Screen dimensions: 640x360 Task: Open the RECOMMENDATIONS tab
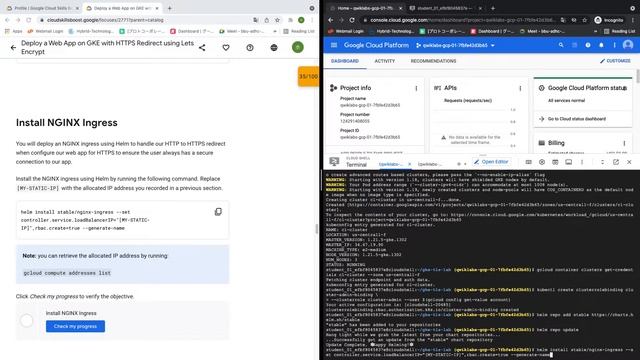[x=433, y=61]
